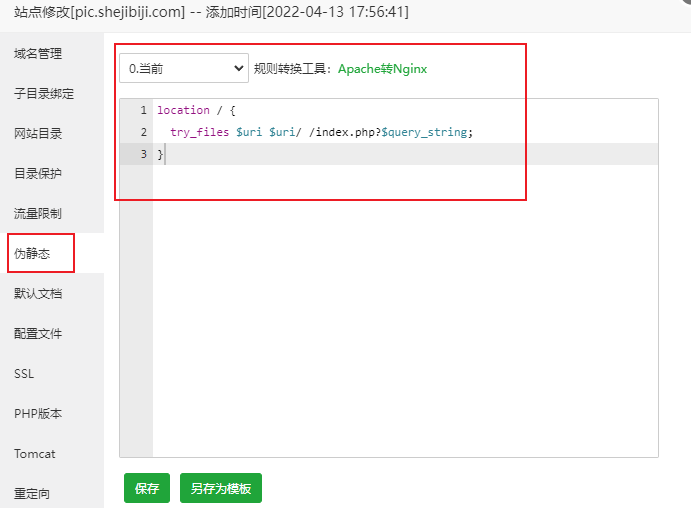Open the Apache转Nginx conversion tool link
This screenshot has height=508, width=691.
[x=382, y=69]
